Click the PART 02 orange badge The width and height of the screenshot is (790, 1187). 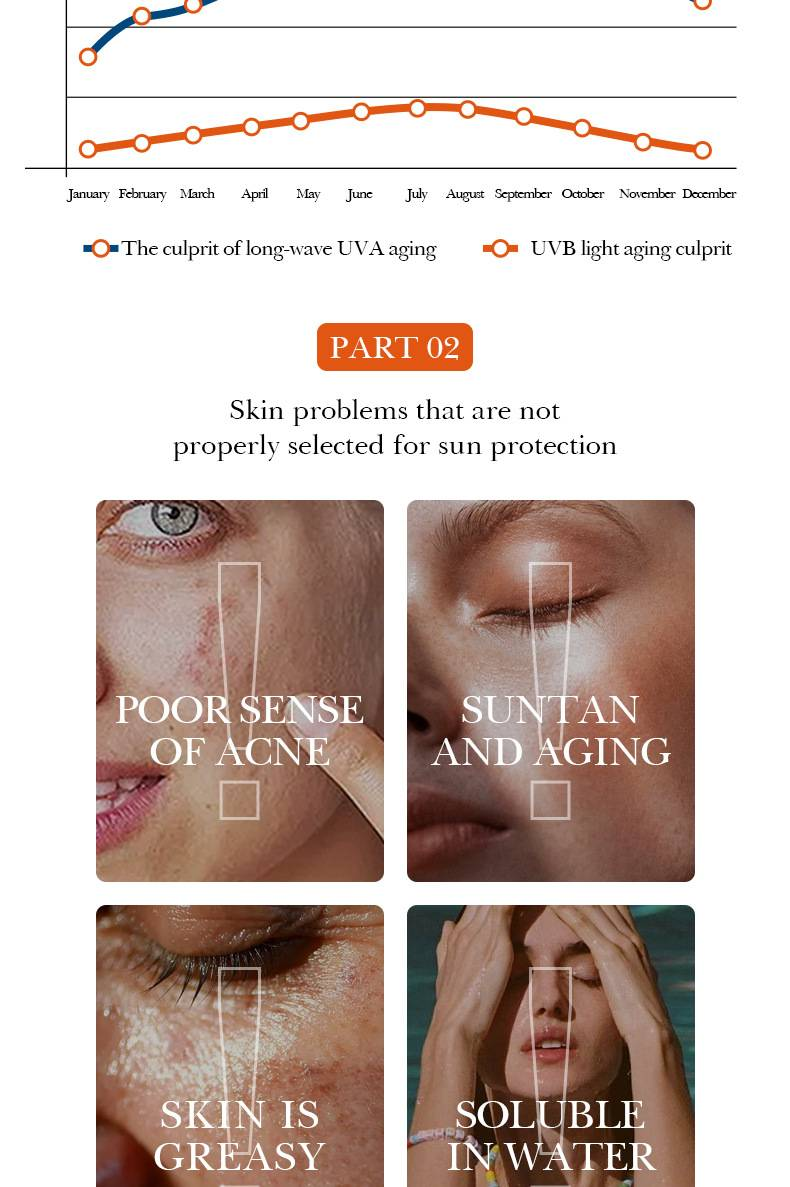tap(394, 347)
